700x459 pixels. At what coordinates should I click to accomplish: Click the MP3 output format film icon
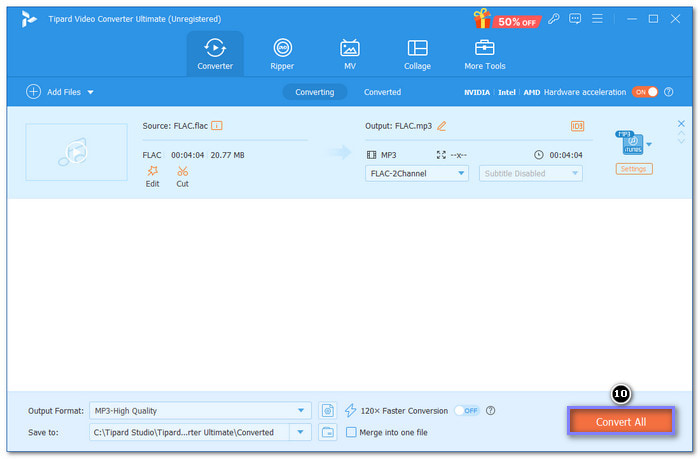pos(371,155)
